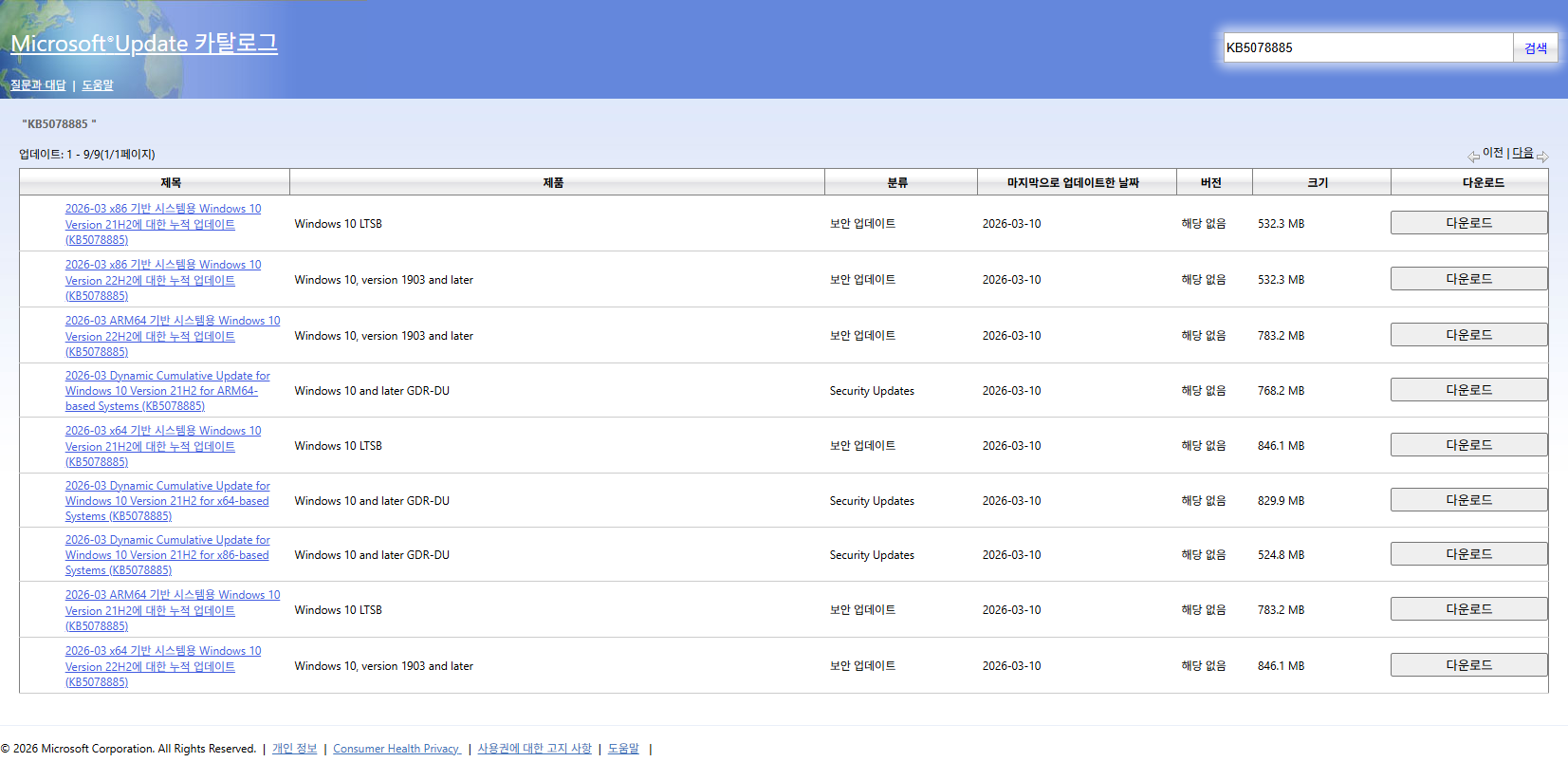Open the 사용권에 대한 고지 사항 footer link
Image resolution: width=1568 pixels, height=762 pixels.
click(x=534, y=749)
